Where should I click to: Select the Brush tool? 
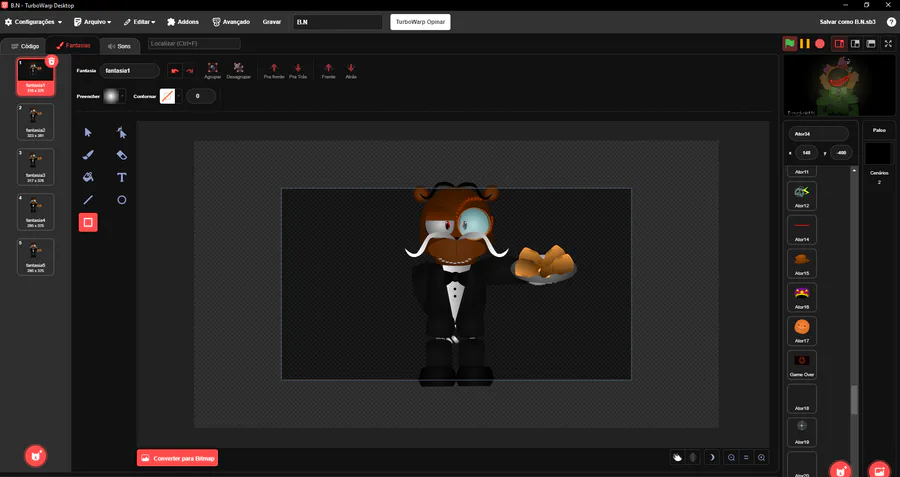88,155
